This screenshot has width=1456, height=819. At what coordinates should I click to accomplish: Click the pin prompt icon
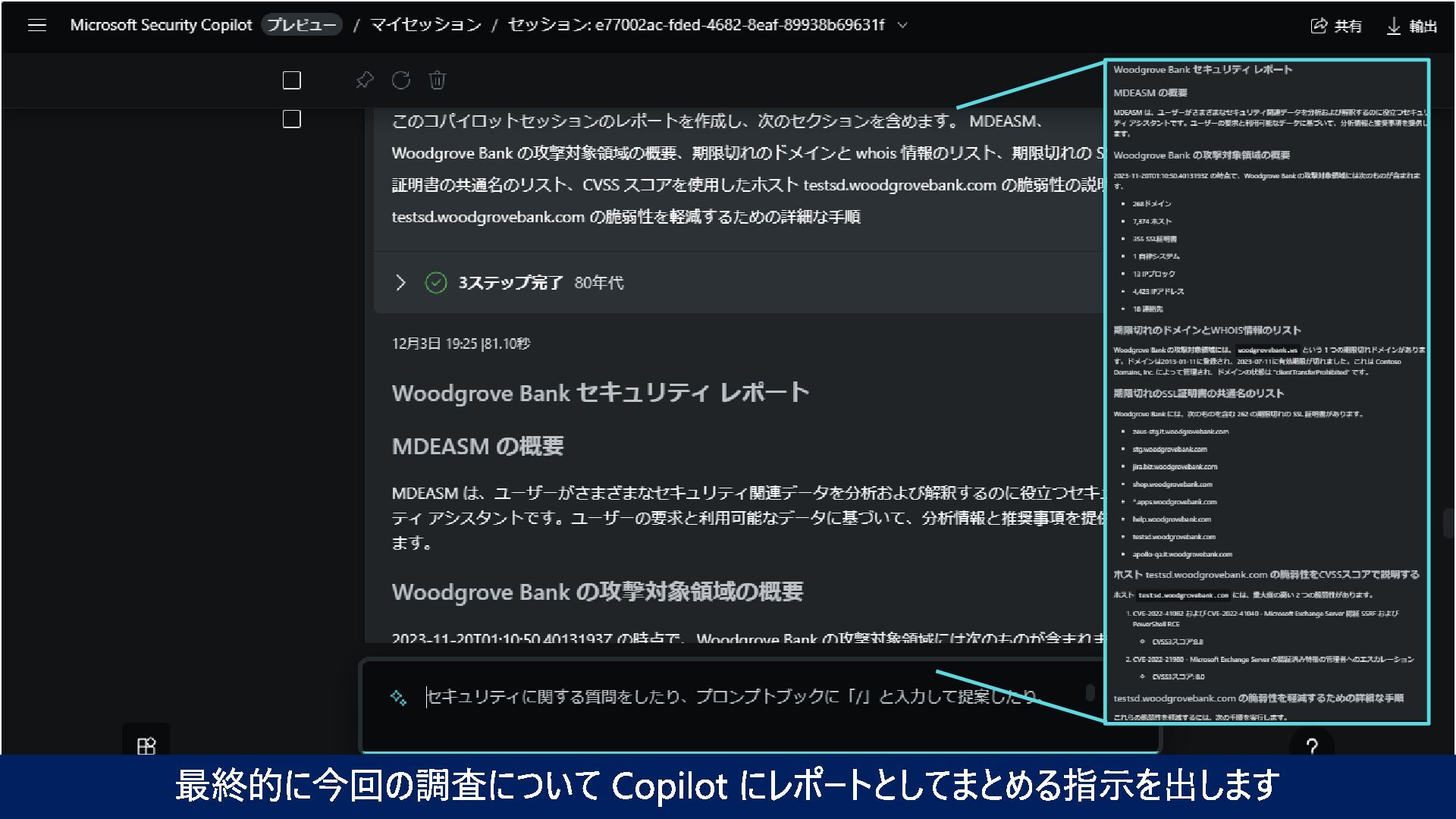(x=365, y=80)
